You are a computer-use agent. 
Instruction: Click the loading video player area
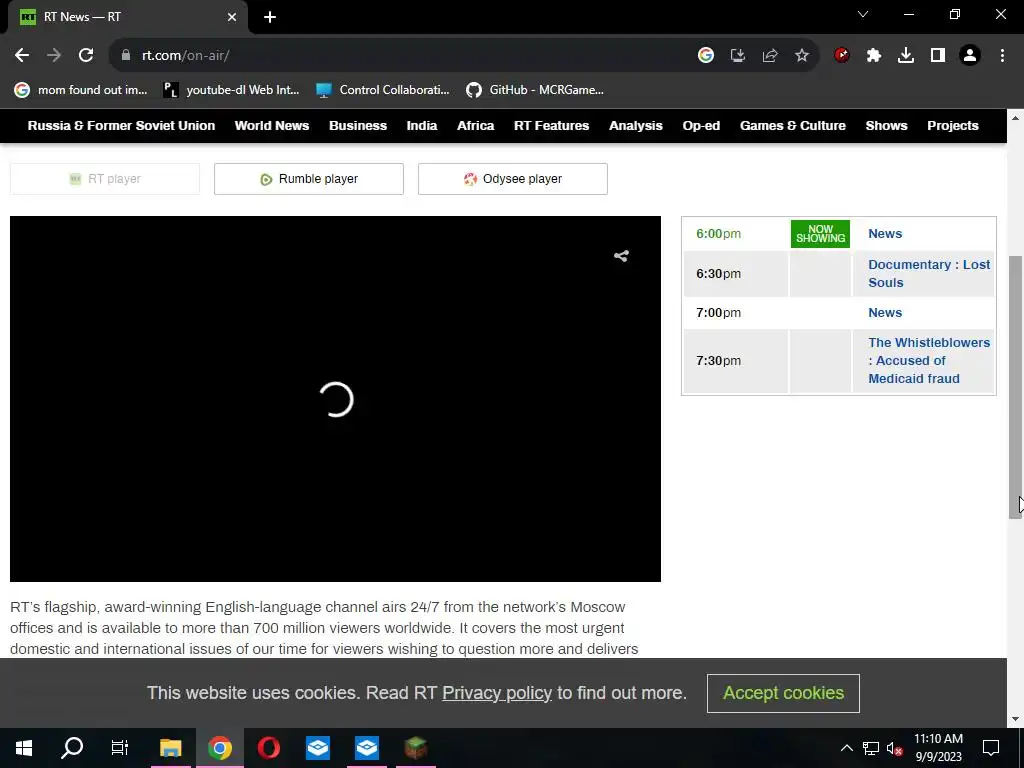click(335, 399)
